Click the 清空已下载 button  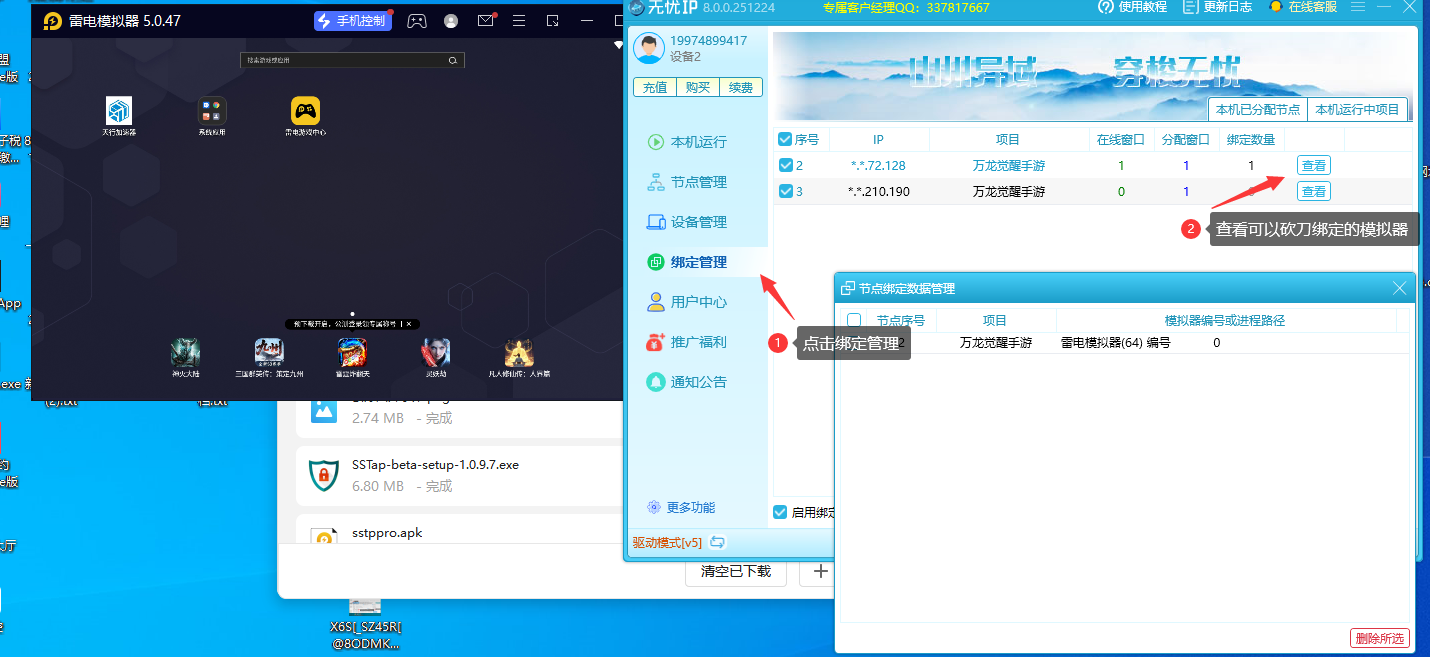tap(736, 571)
